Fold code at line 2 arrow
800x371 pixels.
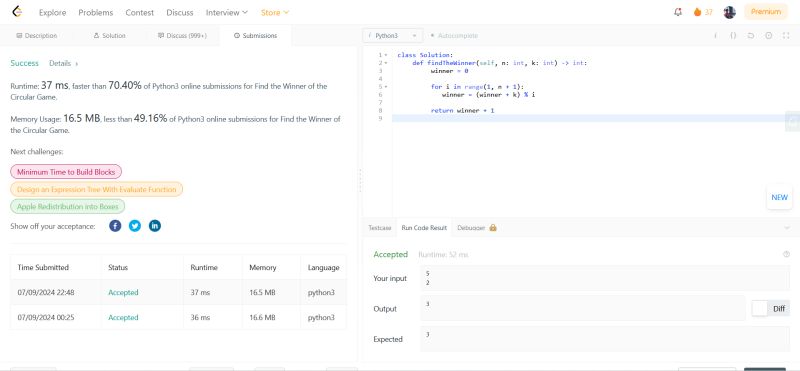pyautogui.click(x=386, y=63)
